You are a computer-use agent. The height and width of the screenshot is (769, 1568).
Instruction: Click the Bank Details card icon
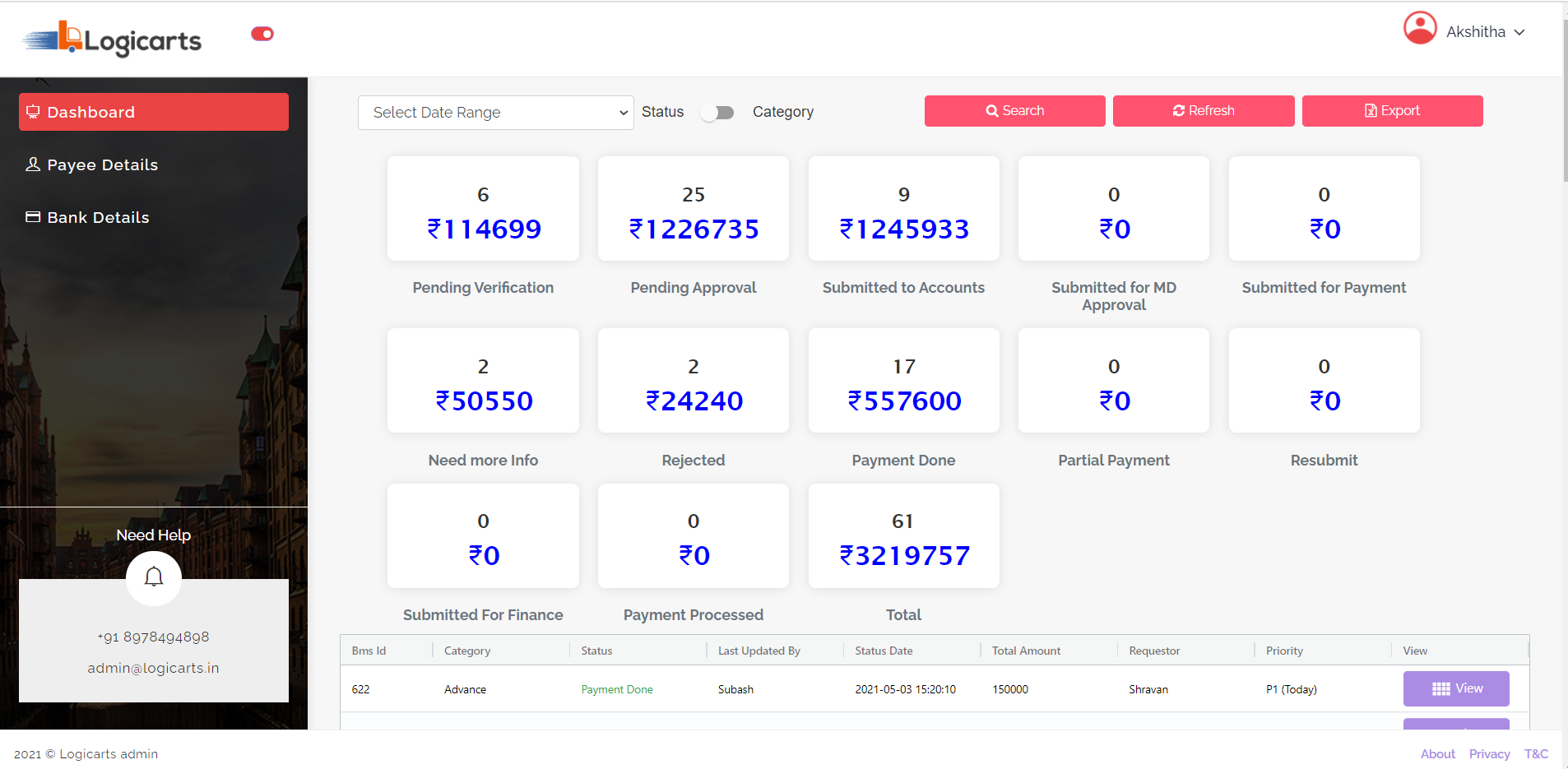33,217
